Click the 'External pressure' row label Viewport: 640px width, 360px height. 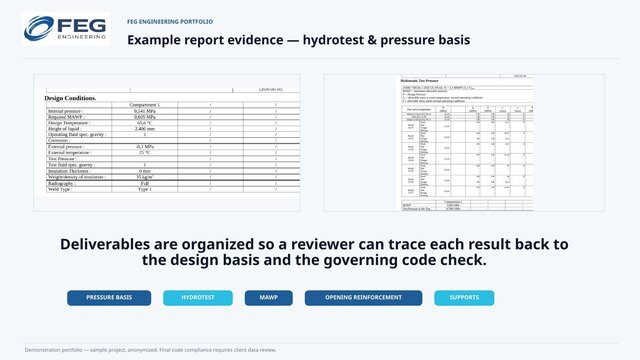click(66, 147)
